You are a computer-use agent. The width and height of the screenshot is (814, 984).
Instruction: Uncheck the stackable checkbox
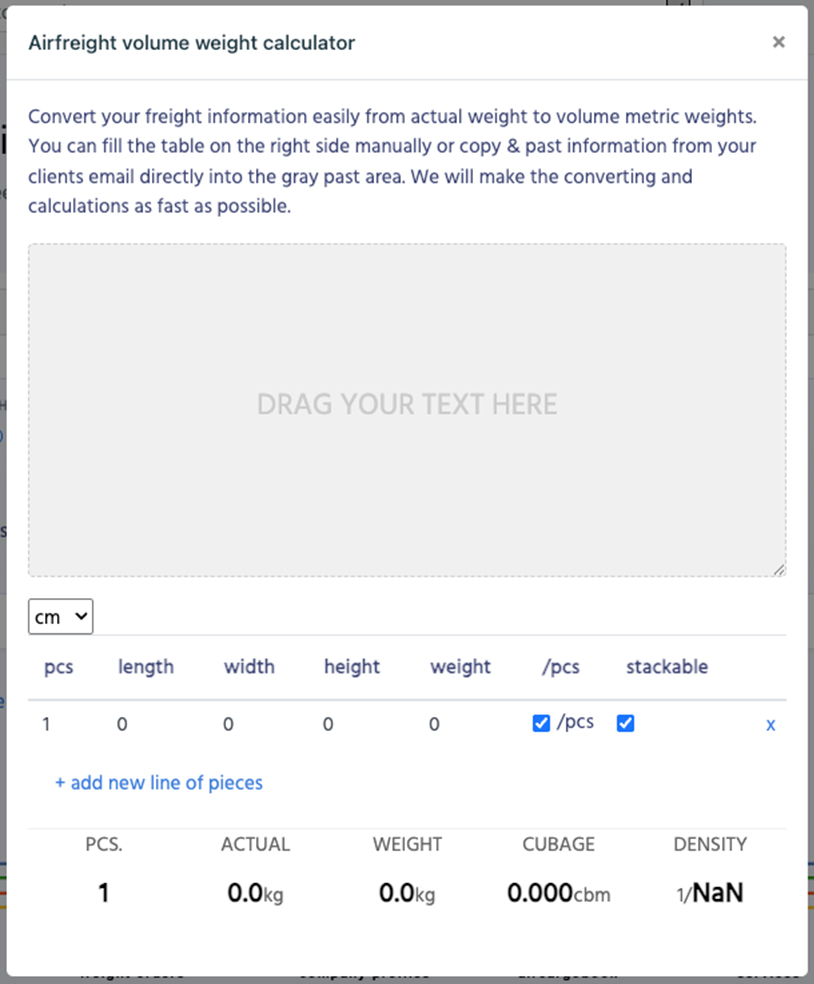tap(626, 724)
